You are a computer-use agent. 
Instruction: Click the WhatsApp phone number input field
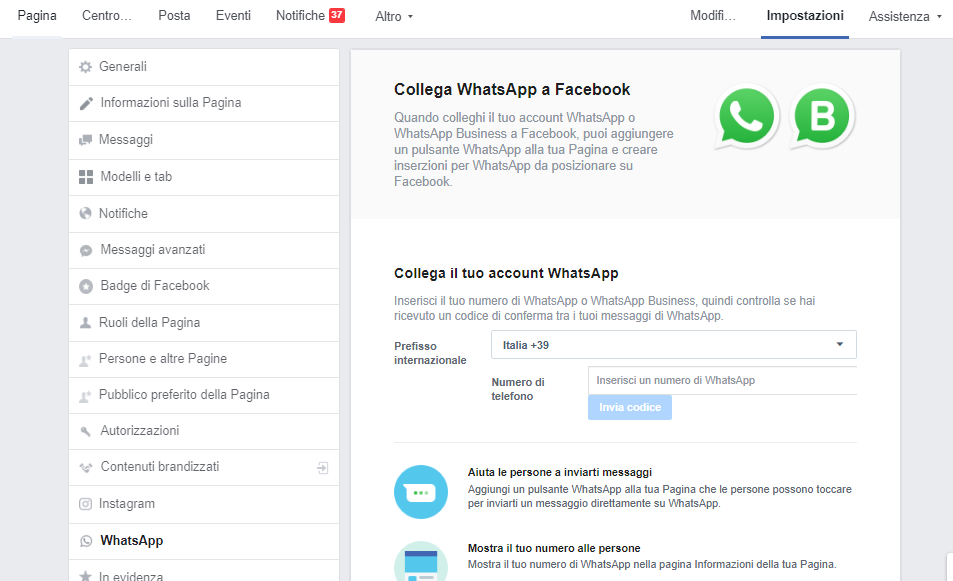coord(722,380)
